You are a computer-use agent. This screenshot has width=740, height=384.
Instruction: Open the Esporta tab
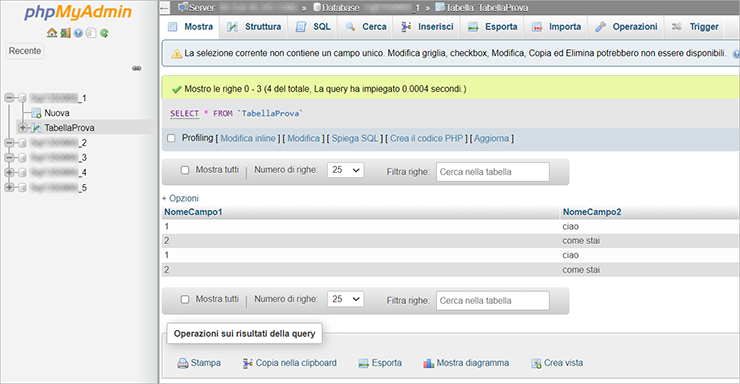(493, 27)
